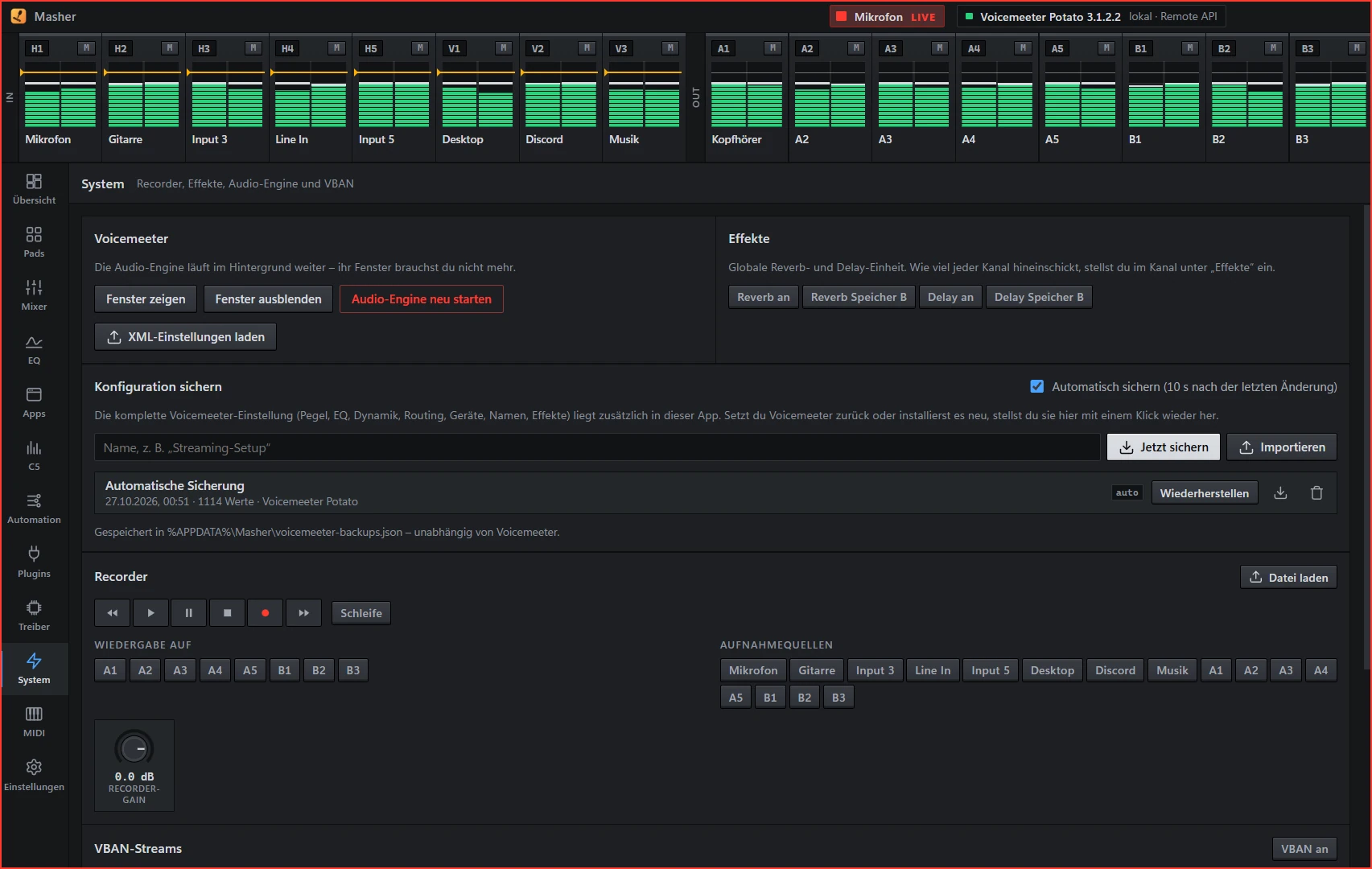Open the EQ page

pos(34,349)
